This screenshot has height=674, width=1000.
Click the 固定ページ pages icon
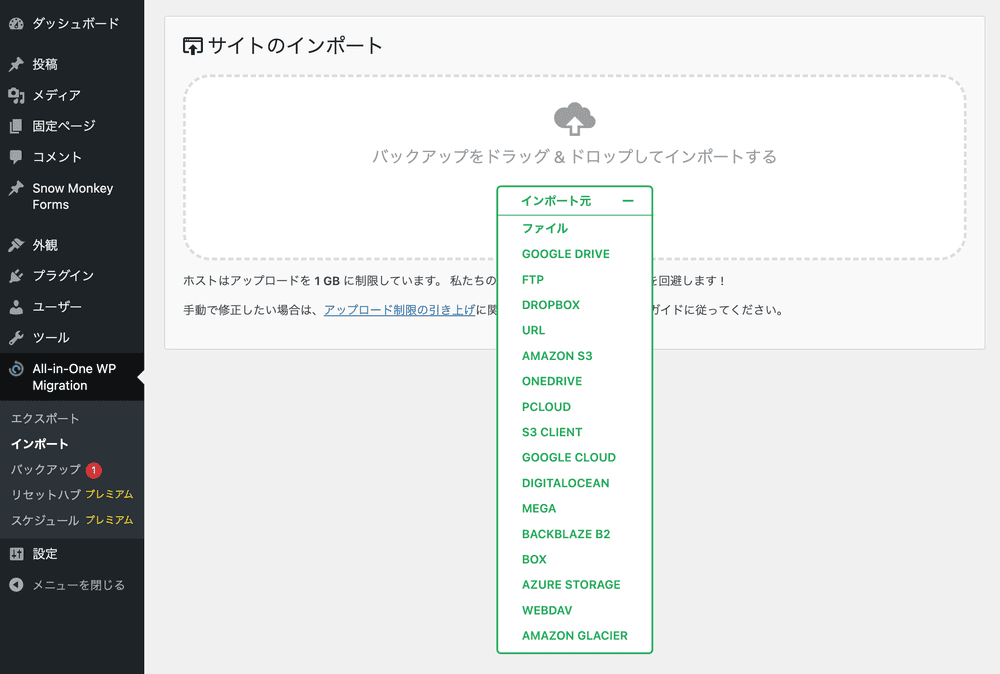pyautogui.click(x=16, y=125)
